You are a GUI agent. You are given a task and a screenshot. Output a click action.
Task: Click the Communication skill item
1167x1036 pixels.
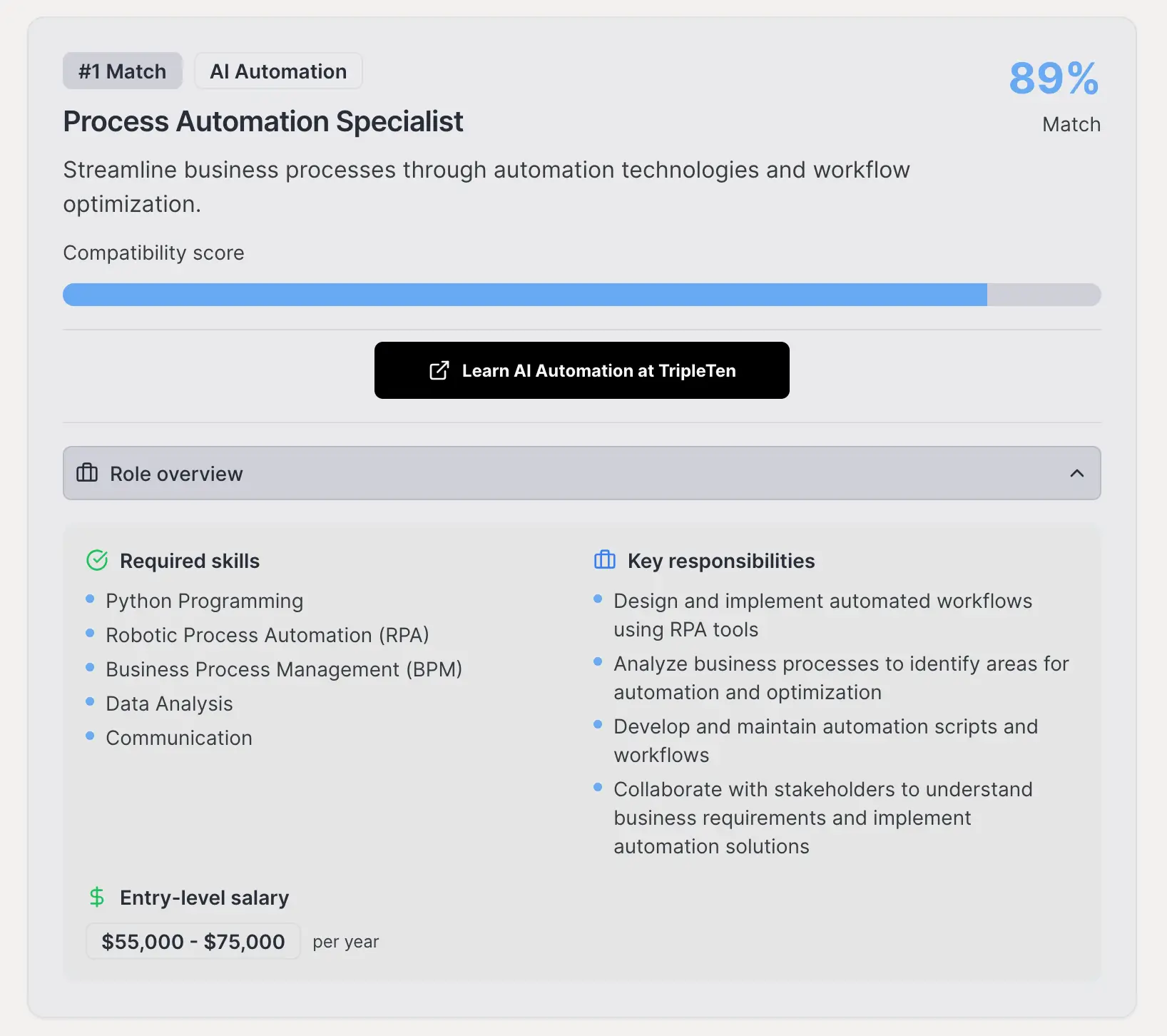point(178,738)
